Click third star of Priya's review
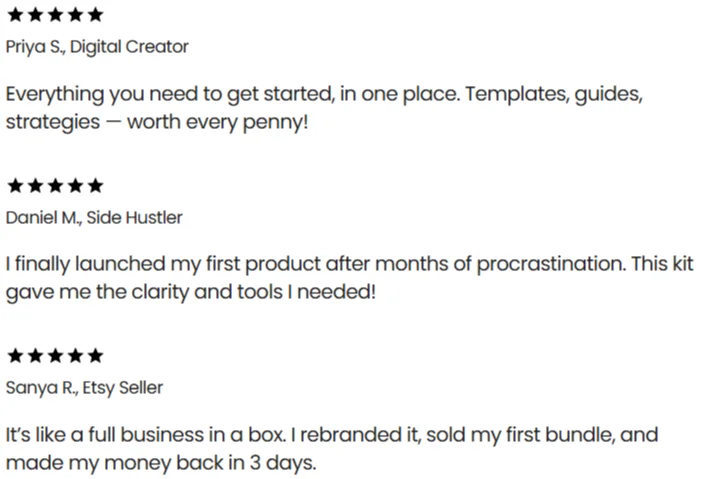 (55, 15)
